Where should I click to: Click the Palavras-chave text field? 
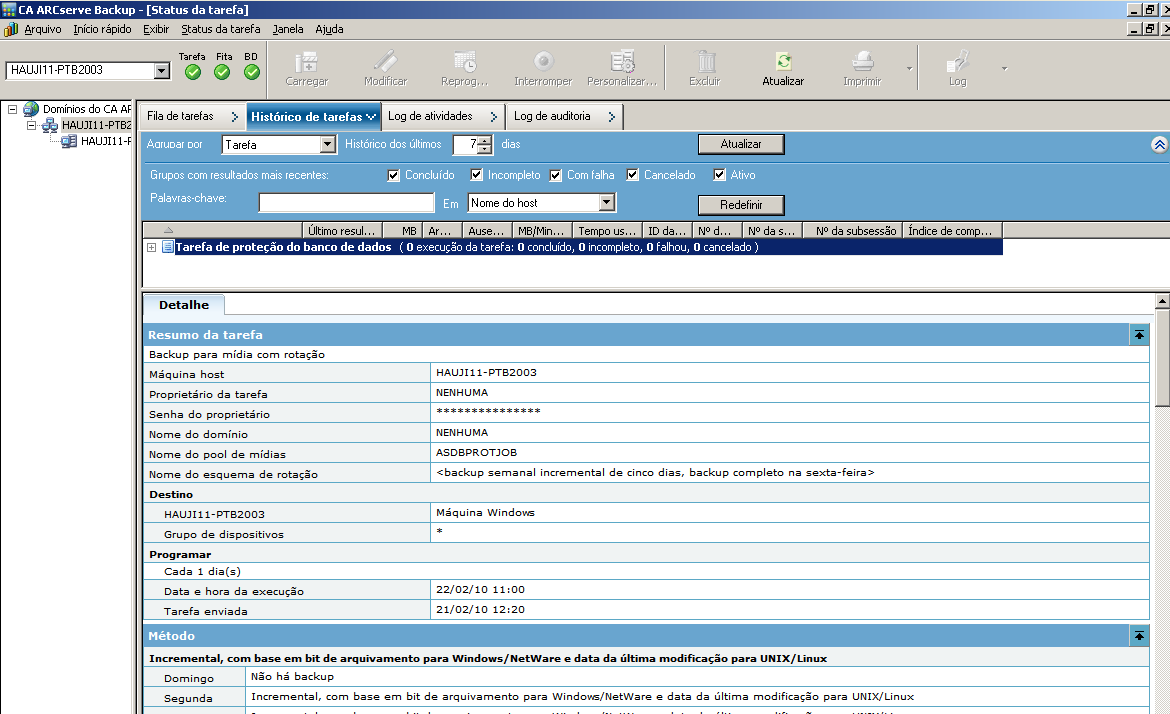[346, 203]
